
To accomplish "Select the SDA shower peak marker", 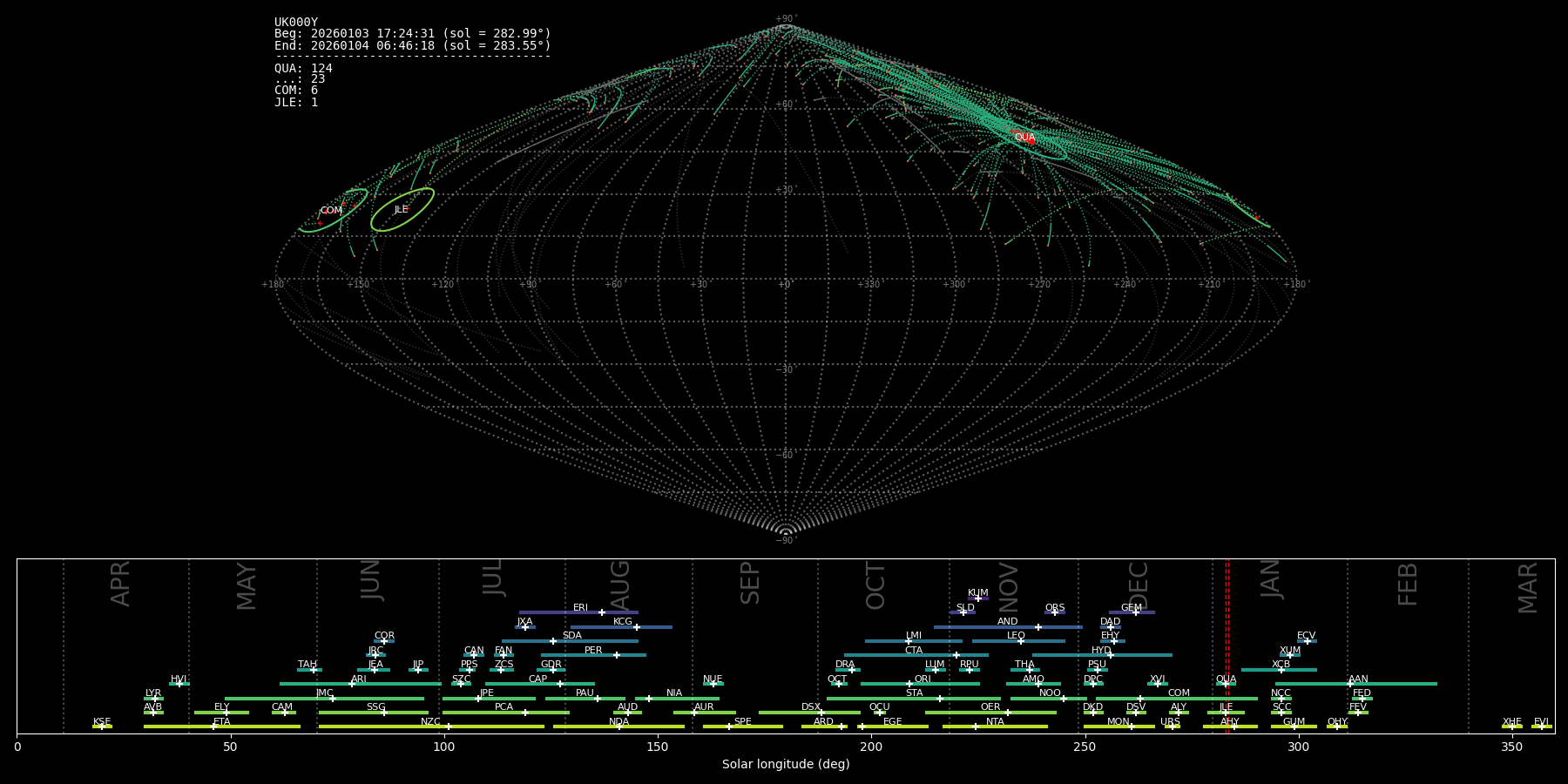I will (x=553, y=641).
